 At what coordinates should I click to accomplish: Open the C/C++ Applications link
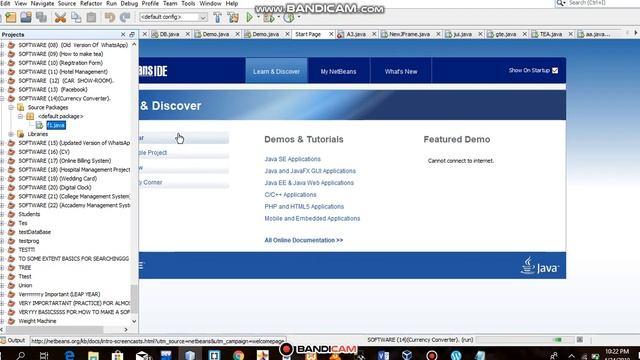click(x=290, y=195)
